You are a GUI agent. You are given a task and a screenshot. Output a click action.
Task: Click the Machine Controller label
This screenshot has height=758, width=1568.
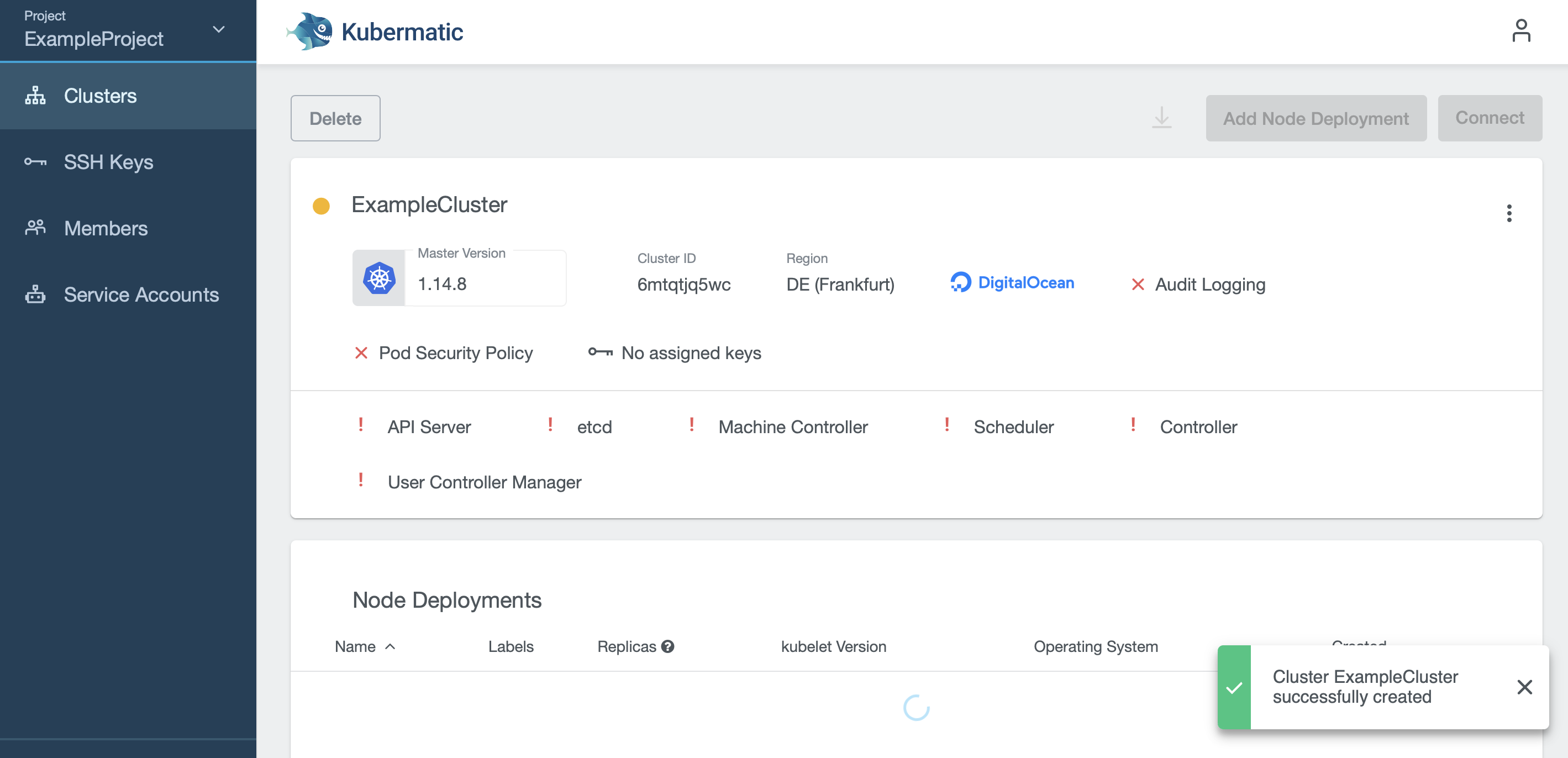click(793, 427)
